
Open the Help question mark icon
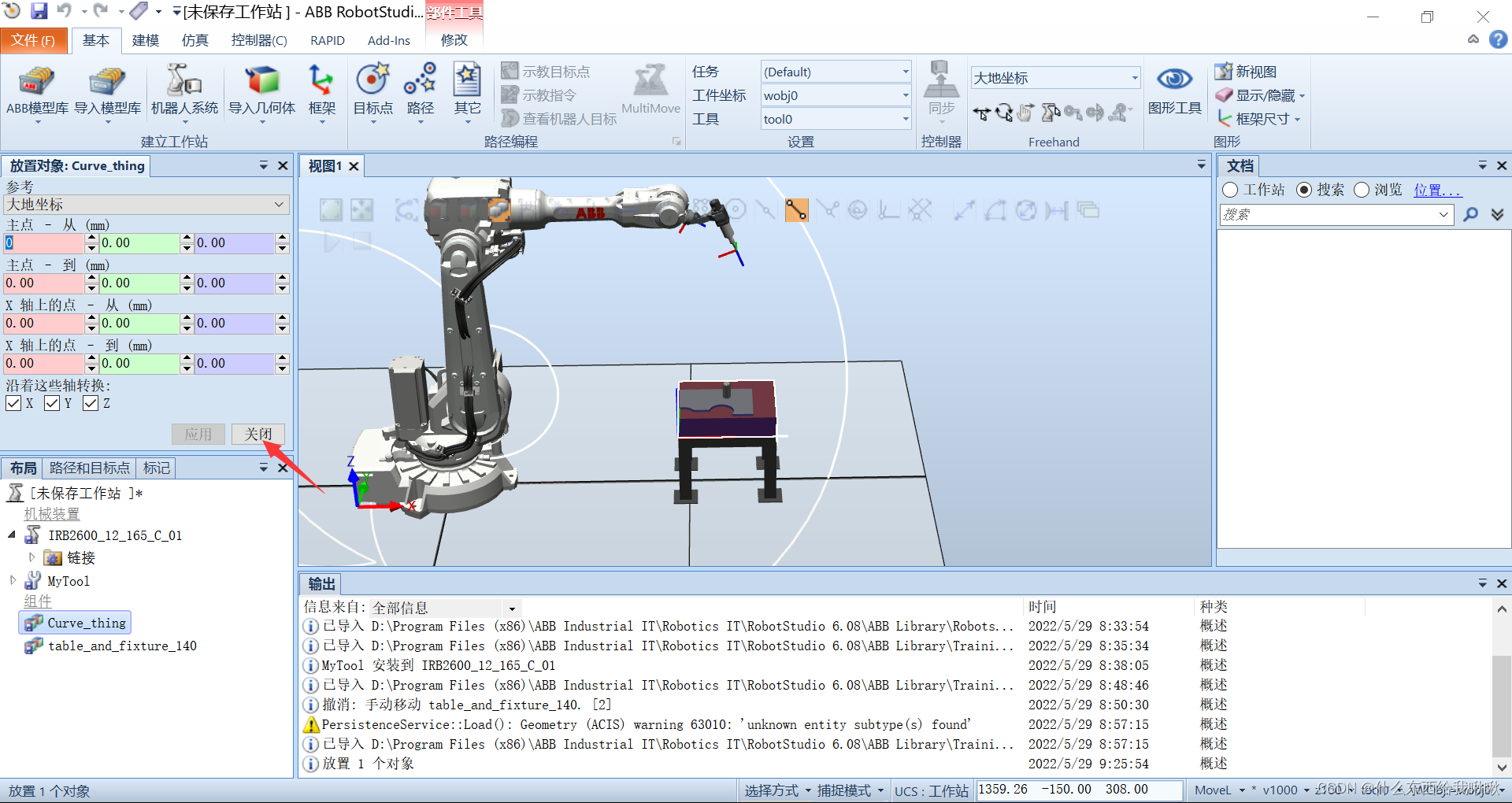pyautogui.click(x=1498, y=39)
